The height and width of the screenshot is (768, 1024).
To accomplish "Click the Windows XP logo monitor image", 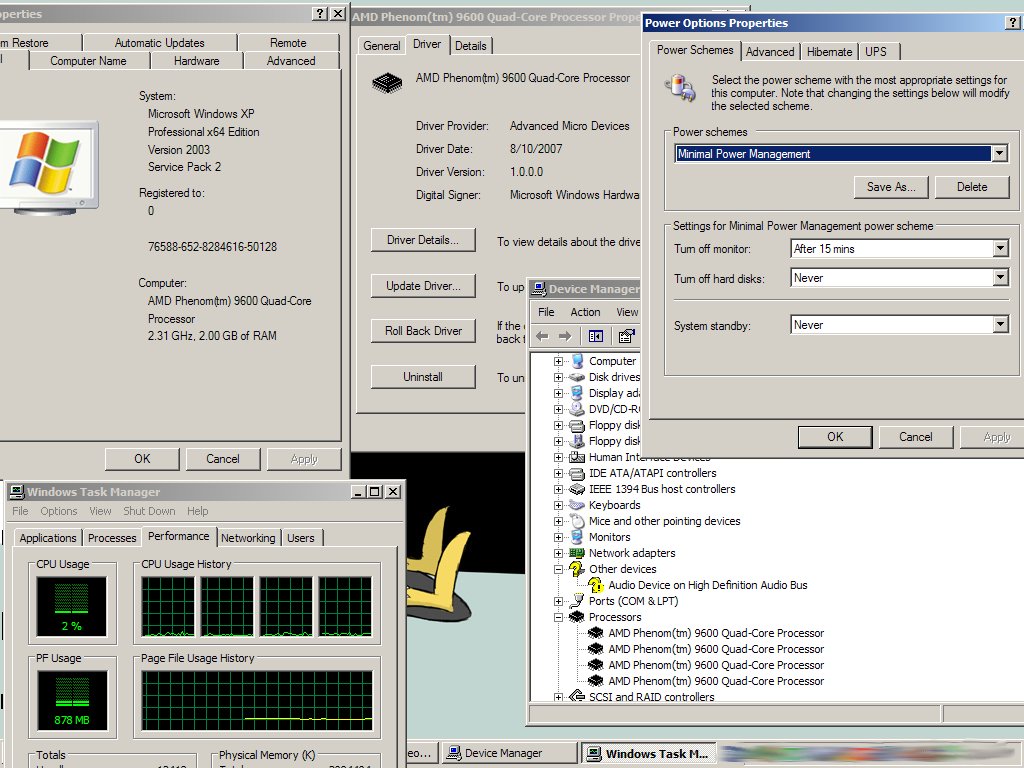I will (x=48, y=167).
